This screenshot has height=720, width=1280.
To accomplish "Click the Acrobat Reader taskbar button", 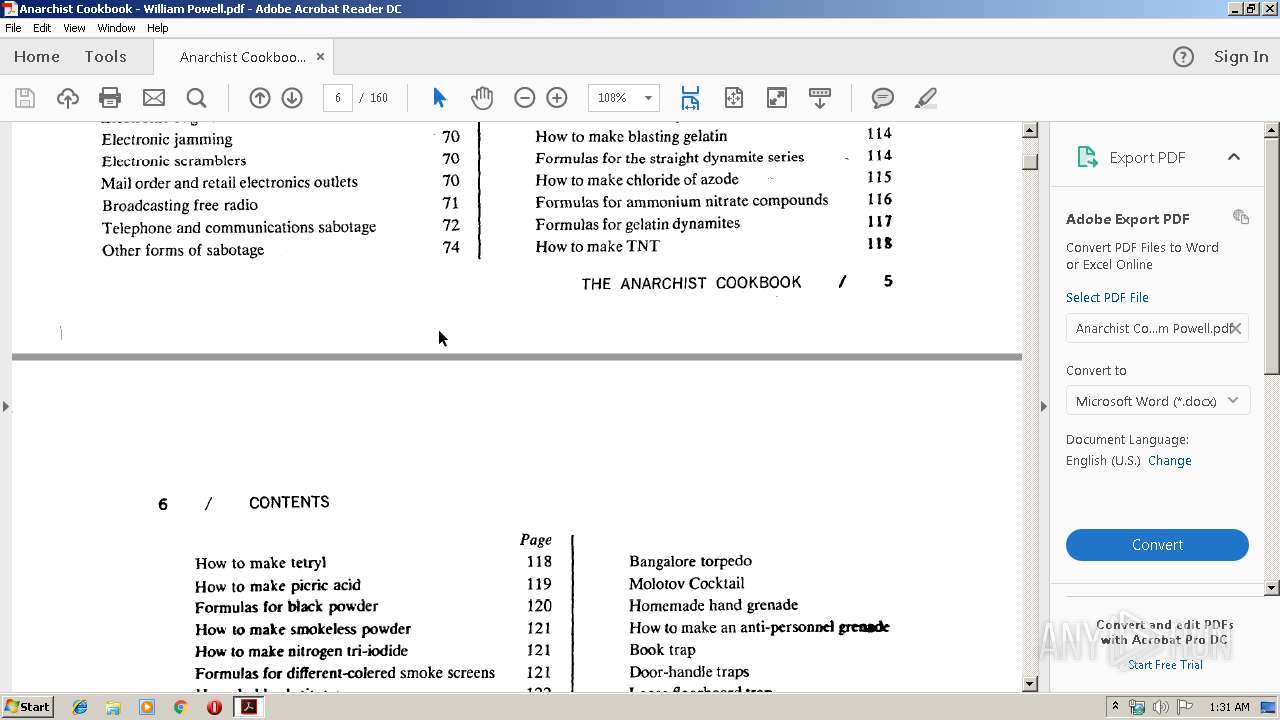I will click(x=248, y=707).
